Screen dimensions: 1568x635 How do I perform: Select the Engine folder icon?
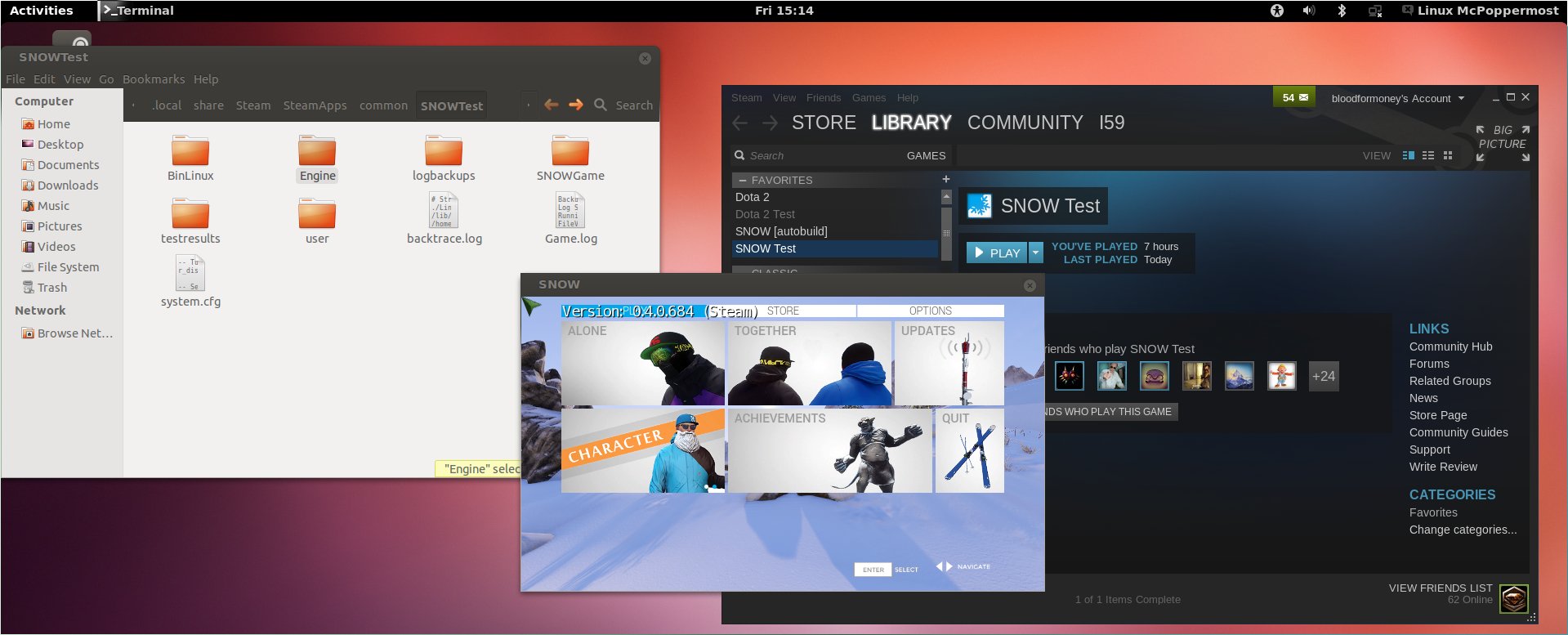tap(317, 151)
